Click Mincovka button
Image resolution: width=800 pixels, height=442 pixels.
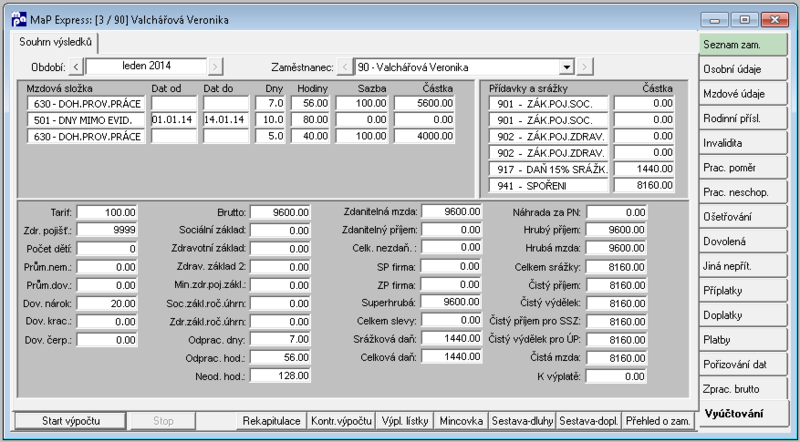click(462, 421)
